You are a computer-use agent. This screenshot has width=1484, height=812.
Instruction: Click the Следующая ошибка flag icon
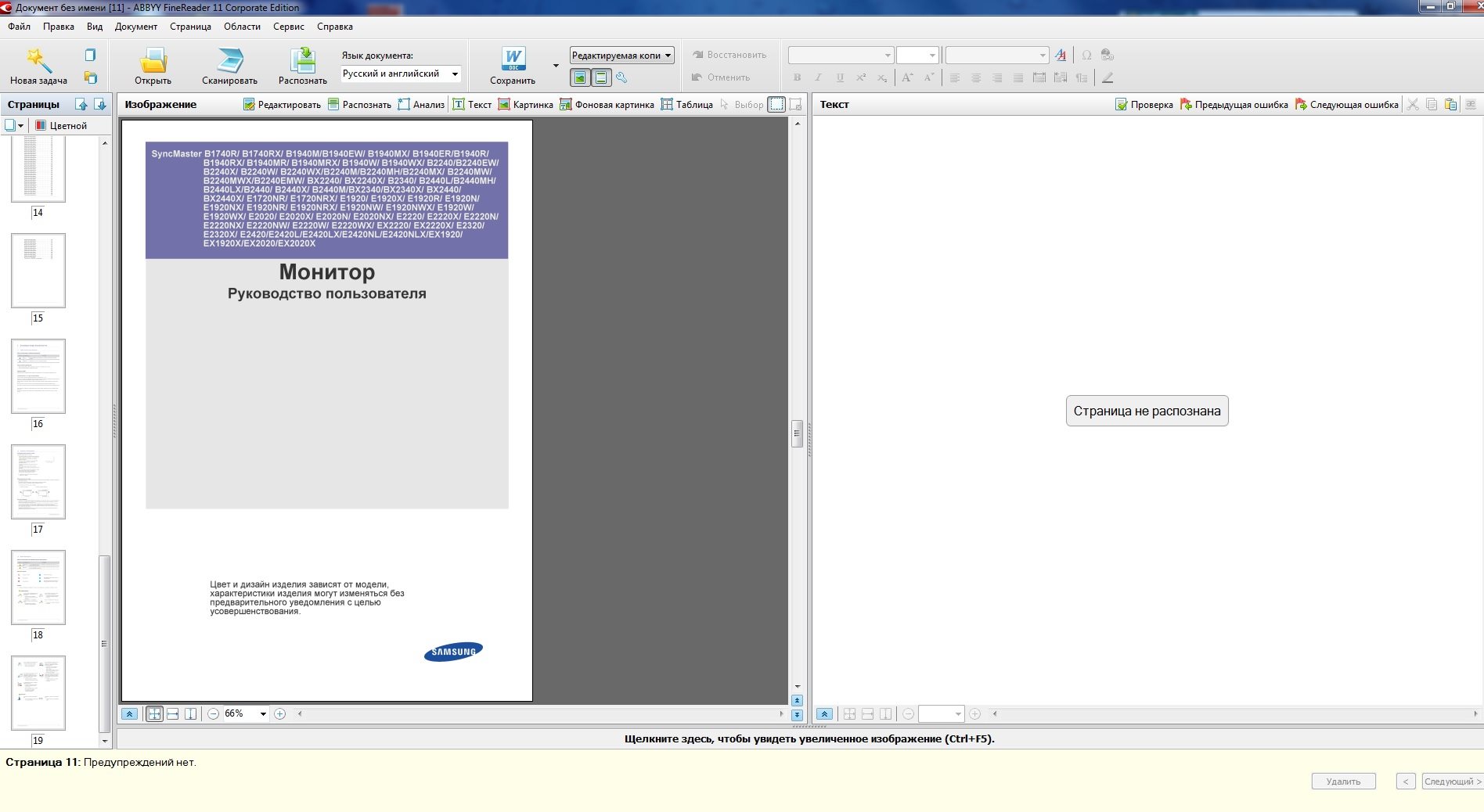click(1301, 105)
